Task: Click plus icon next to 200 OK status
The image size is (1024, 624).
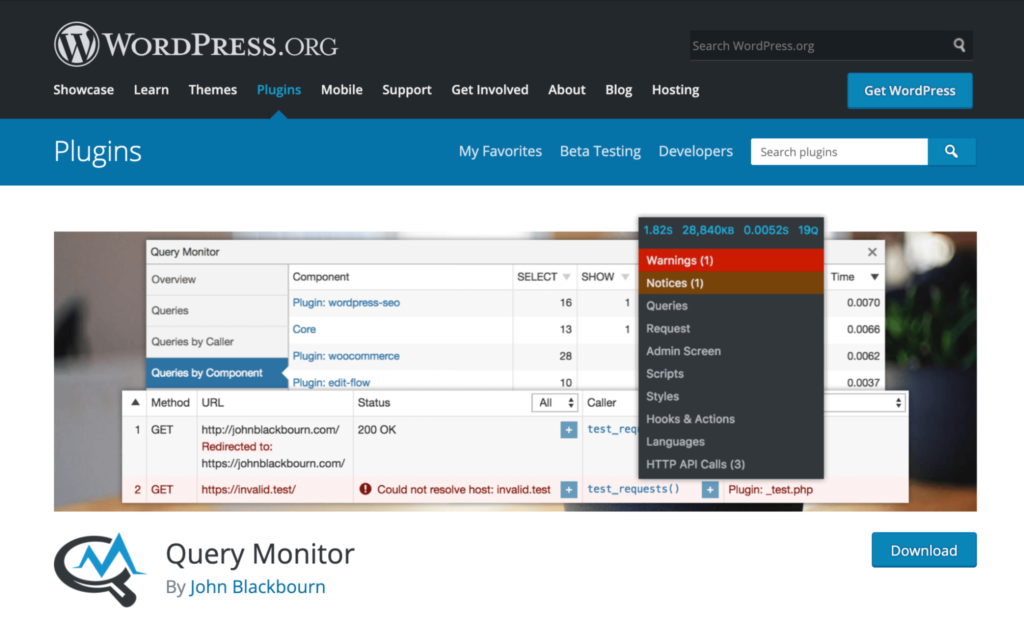Action: click(568, 430)
